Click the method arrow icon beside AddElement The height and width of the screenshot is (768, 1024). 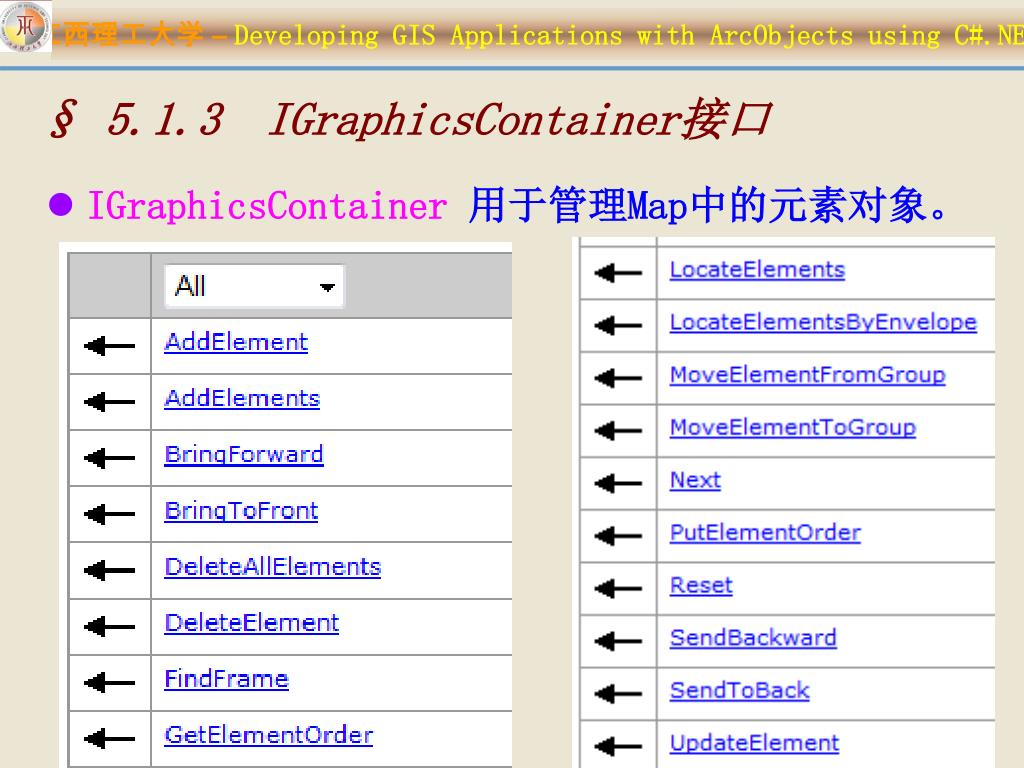(110, 345)
